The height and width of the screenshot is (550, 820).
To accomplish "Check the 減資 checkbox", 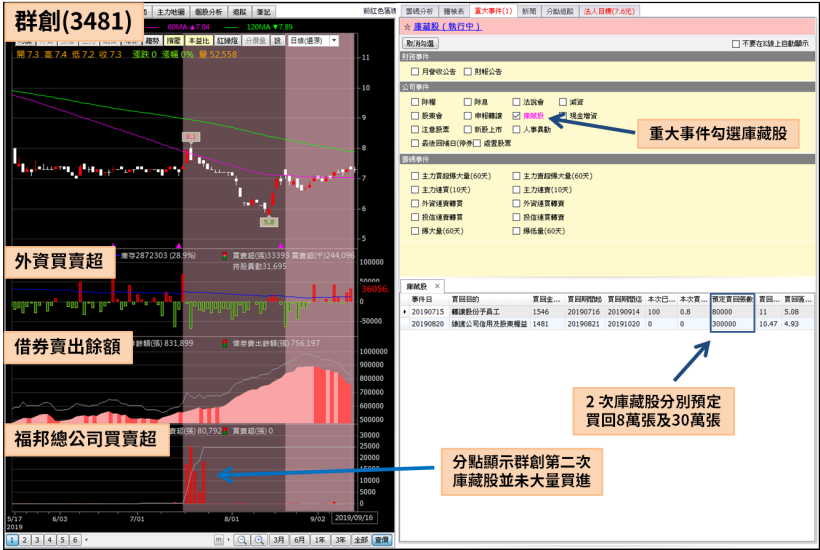I will (563, 102).
